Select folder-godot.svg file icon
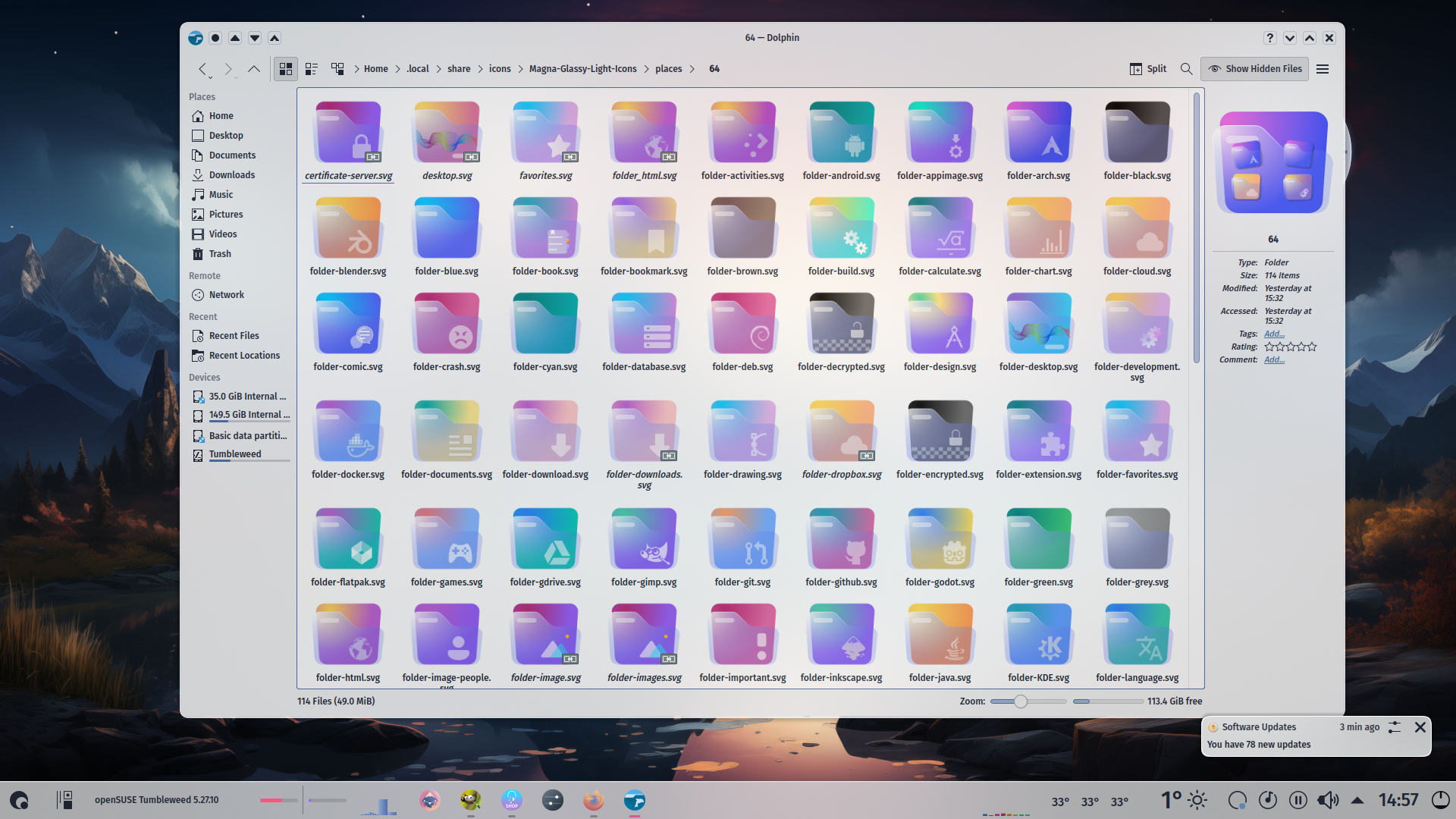Image resolution: width=1456 pixels, height=819 pixels. [x=940, y=539]
